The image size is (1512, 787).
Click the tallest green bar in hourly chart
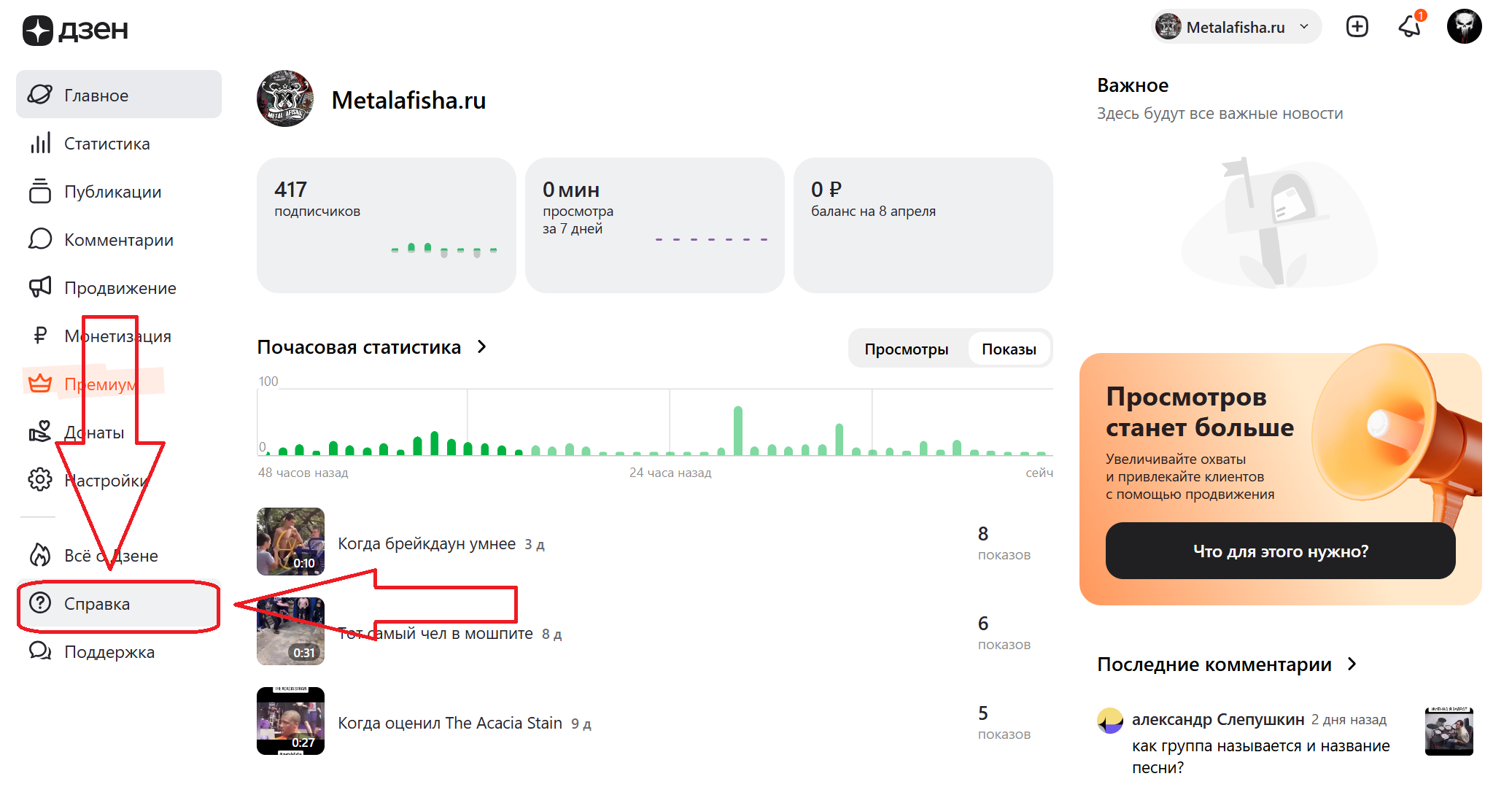pyautogui.click(x=738, y=430)
